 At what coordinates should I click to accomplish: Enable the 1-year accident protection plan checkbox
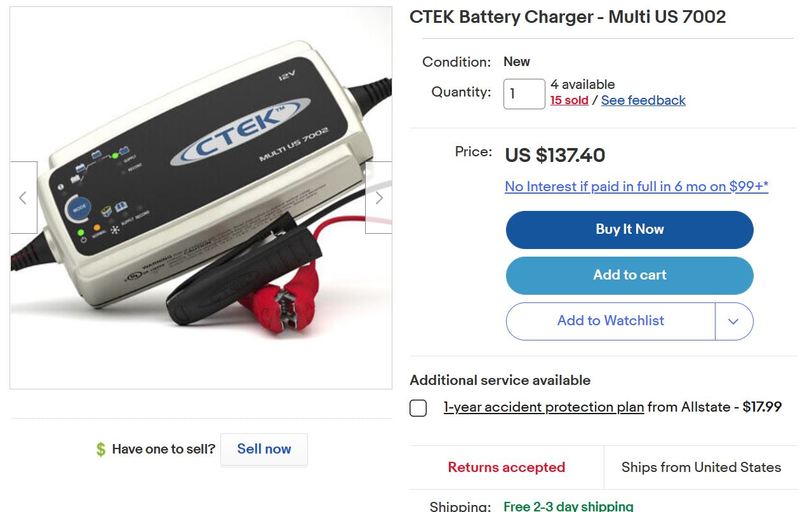(x=418, y=408)
